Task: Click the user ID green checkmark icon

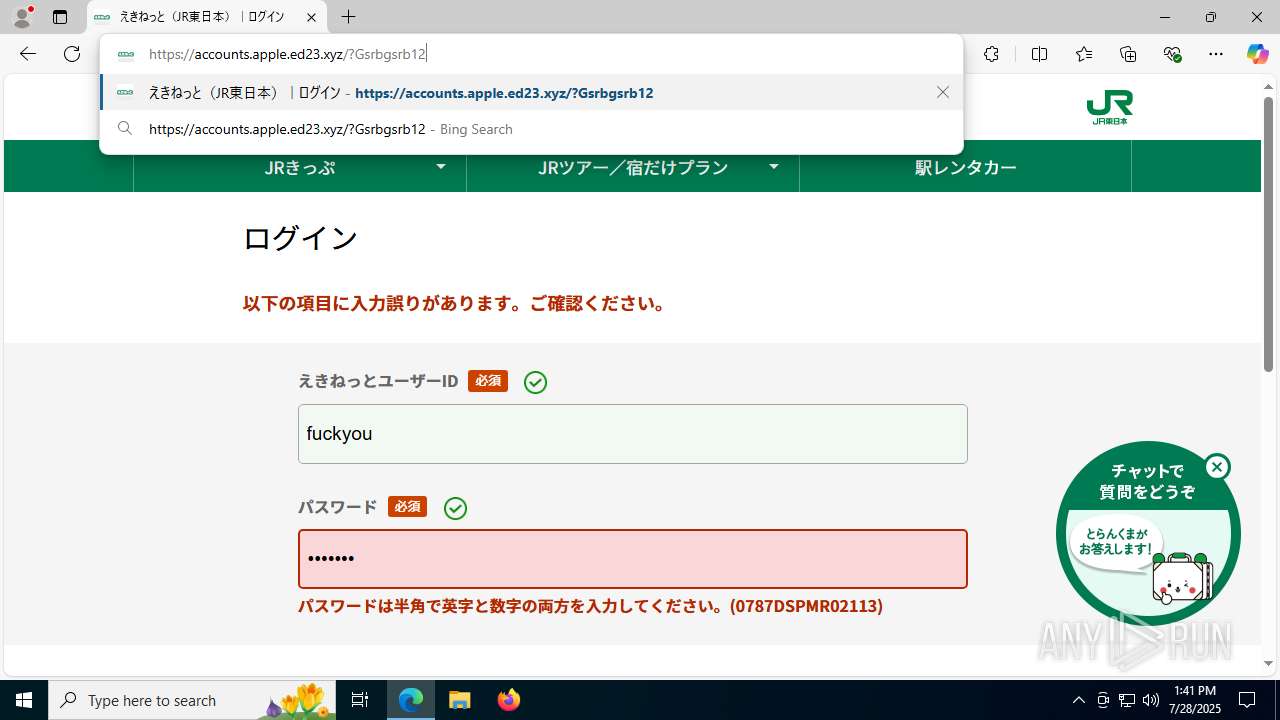Action: coord(535,382)
